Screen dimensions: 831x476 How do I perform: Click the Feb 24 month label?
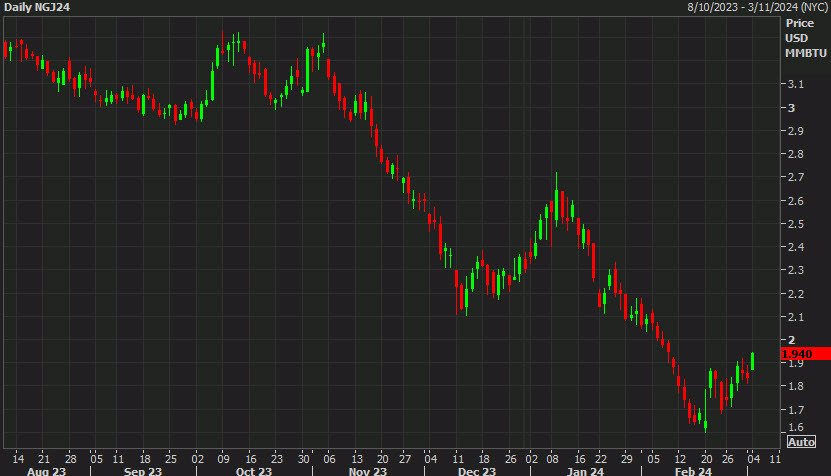pyautogui.click(x=693, y=471)
